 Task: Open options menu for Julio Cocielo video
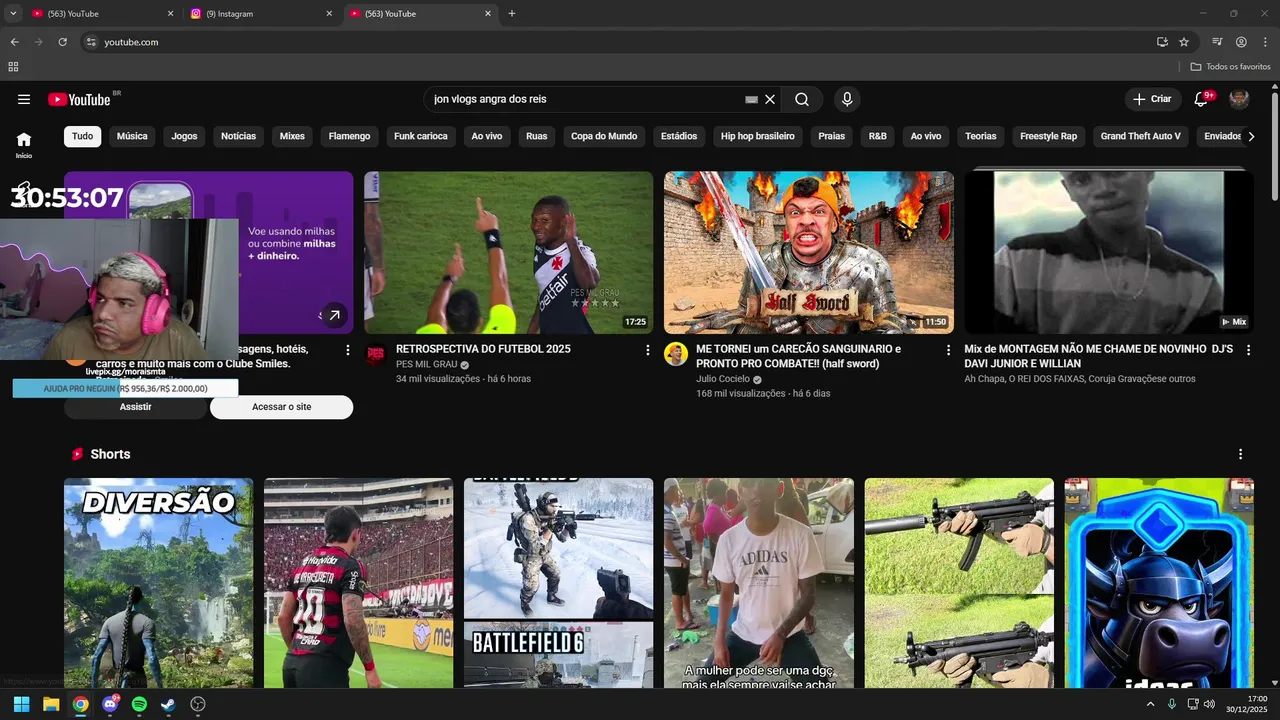click(x=948, y=350)
